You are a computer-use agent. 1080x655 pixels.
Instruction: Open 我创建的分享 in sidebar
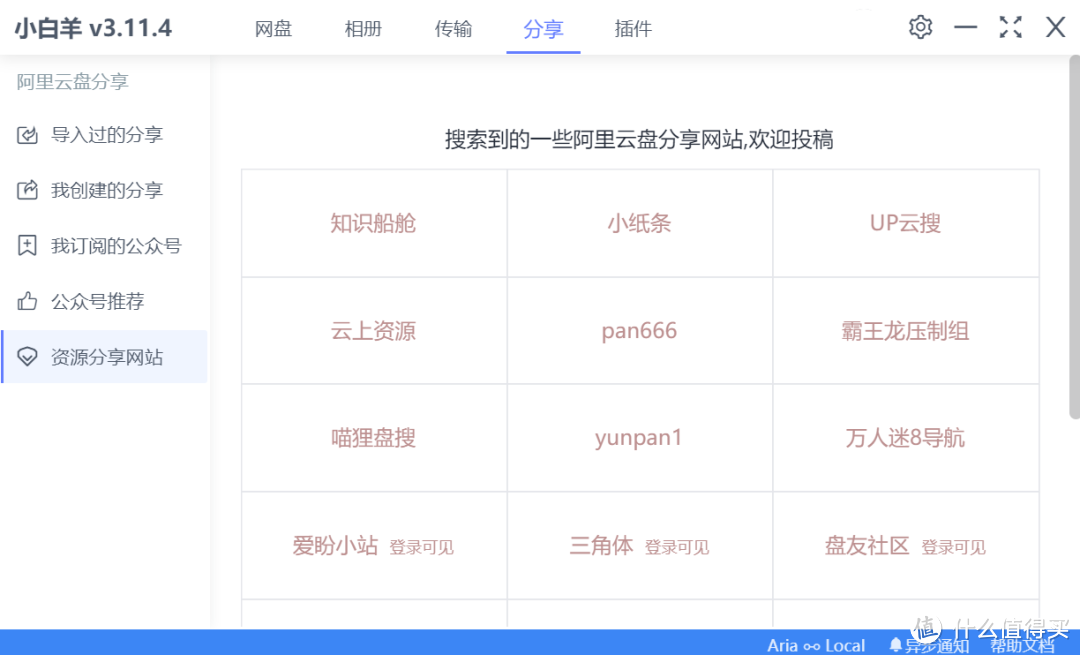pos(105,190)
